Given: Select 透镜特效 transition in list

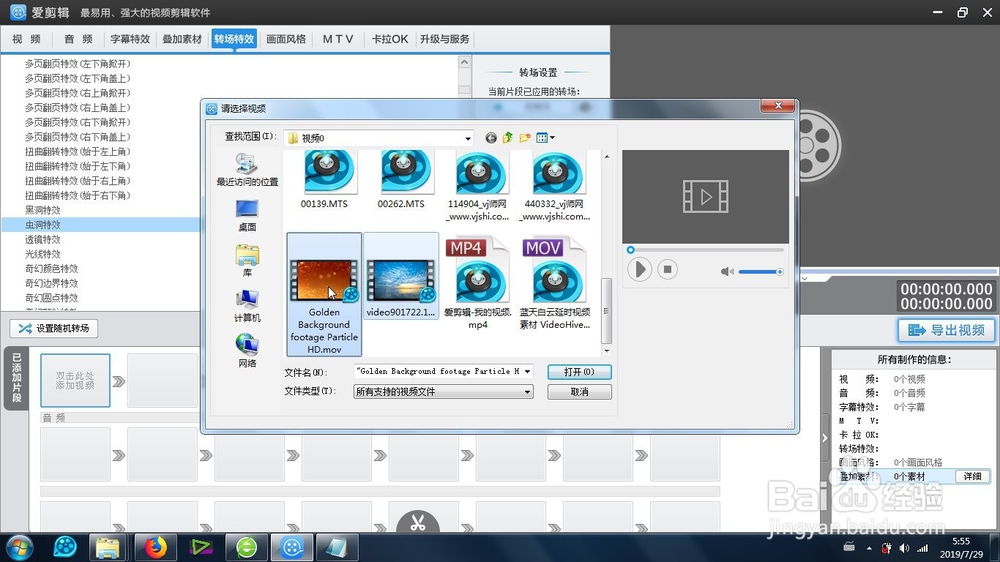Looking at the screenshot, I should pyautogui.click(x=43, y=239).
